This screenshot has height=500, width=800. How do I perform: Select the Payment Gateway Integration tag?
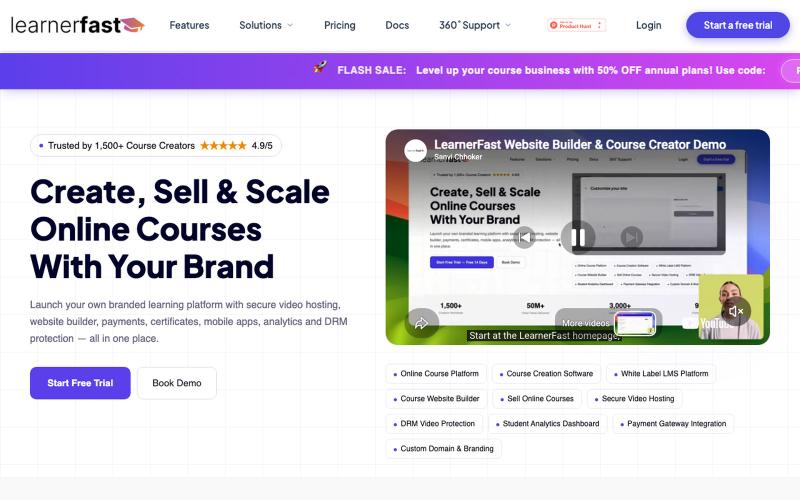click(x=673, y=424)
